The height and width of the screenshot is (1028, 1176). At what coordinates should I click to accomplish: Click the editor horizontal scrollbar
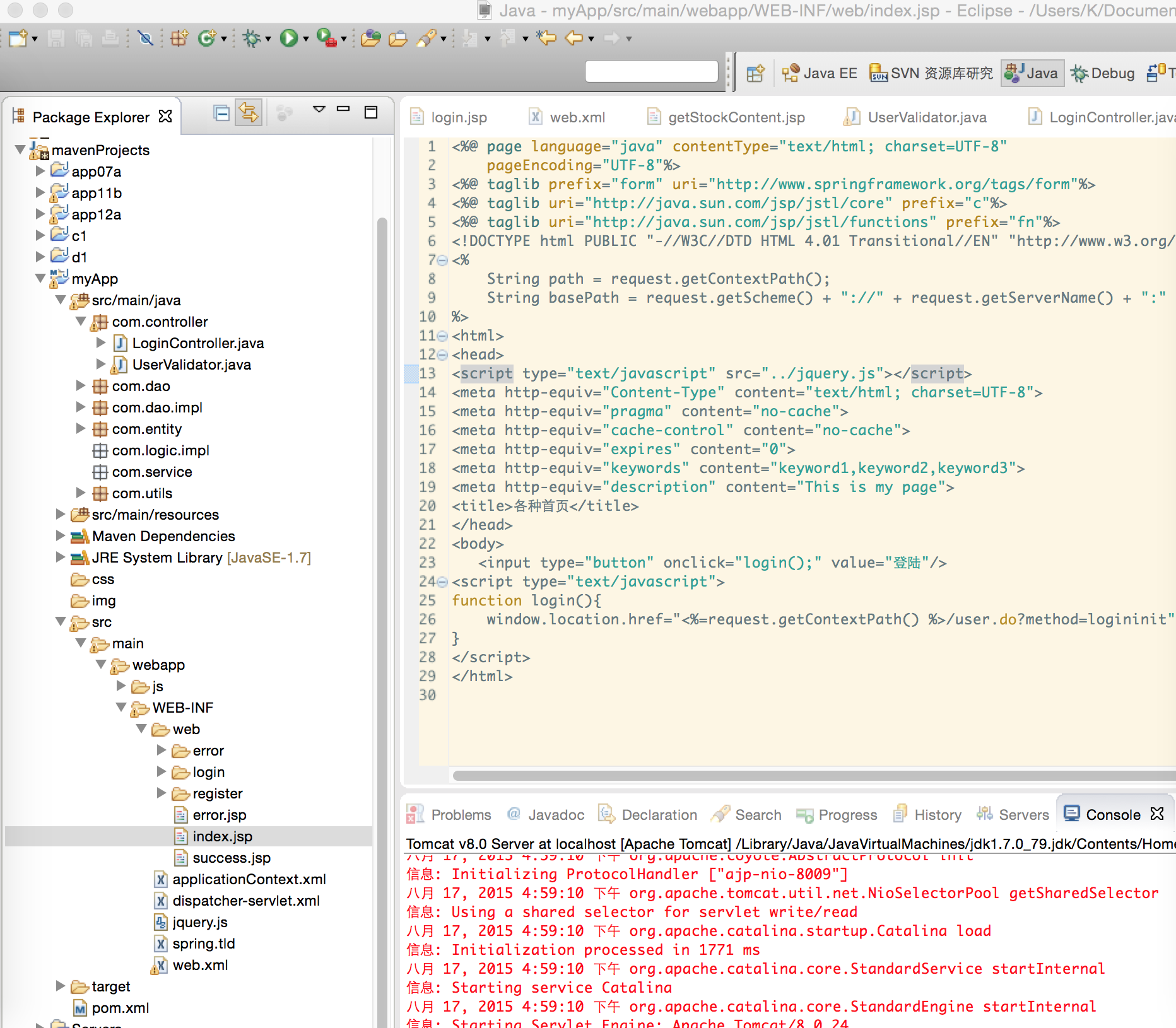(814, 775)
